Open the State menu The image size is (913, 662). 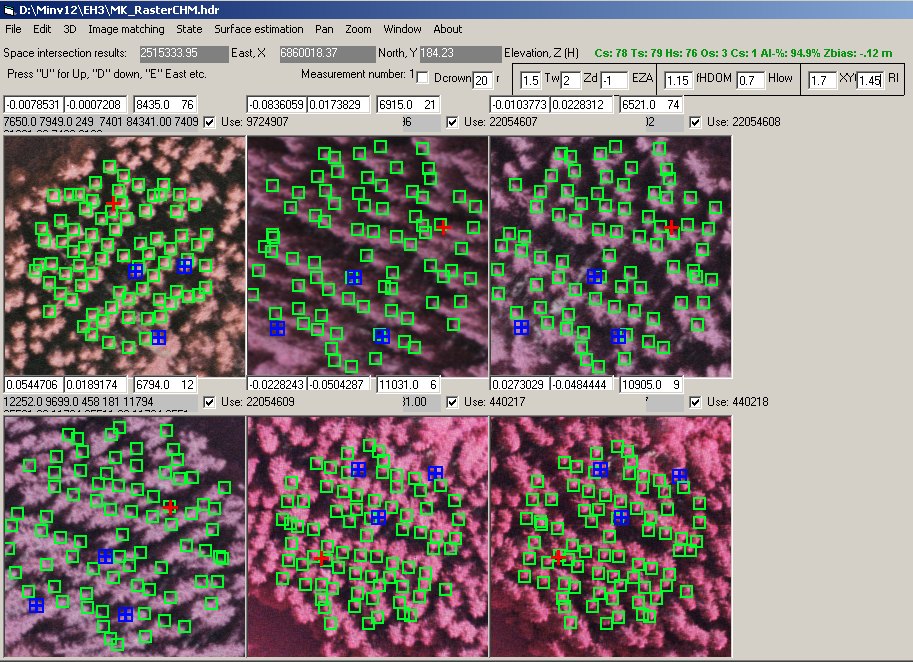189,29
